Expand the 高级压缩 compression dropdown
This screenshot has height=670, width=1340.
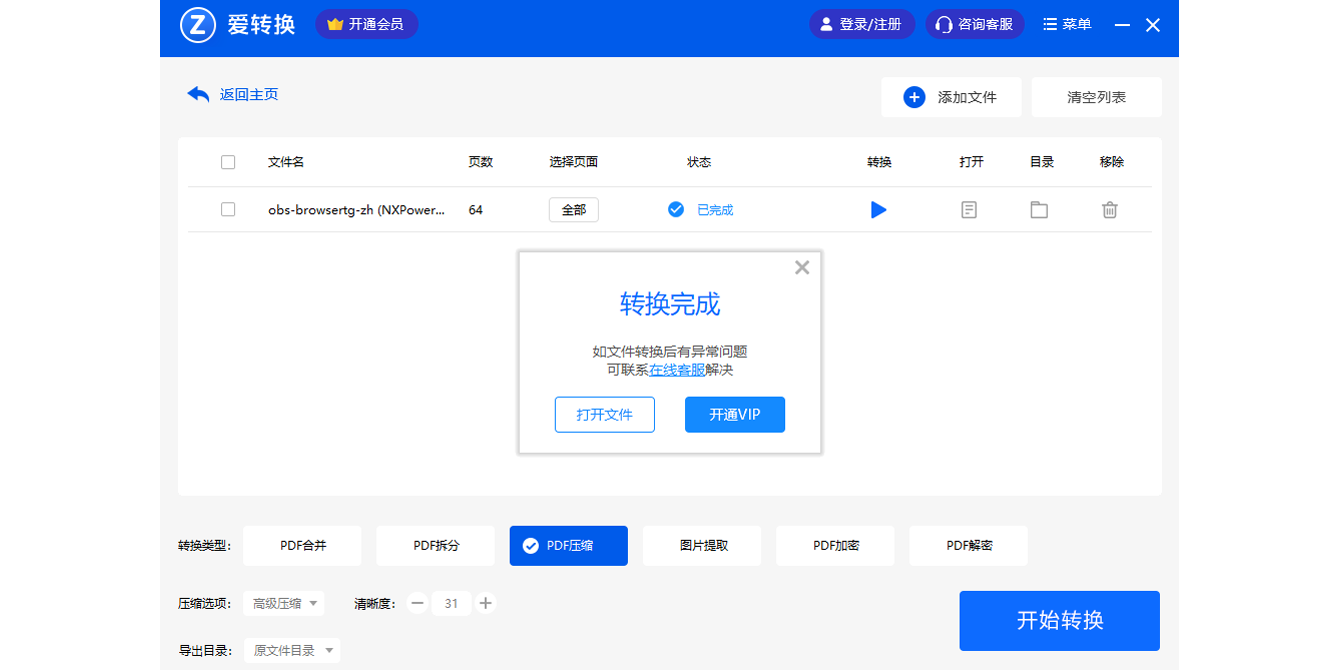point(284,603)
